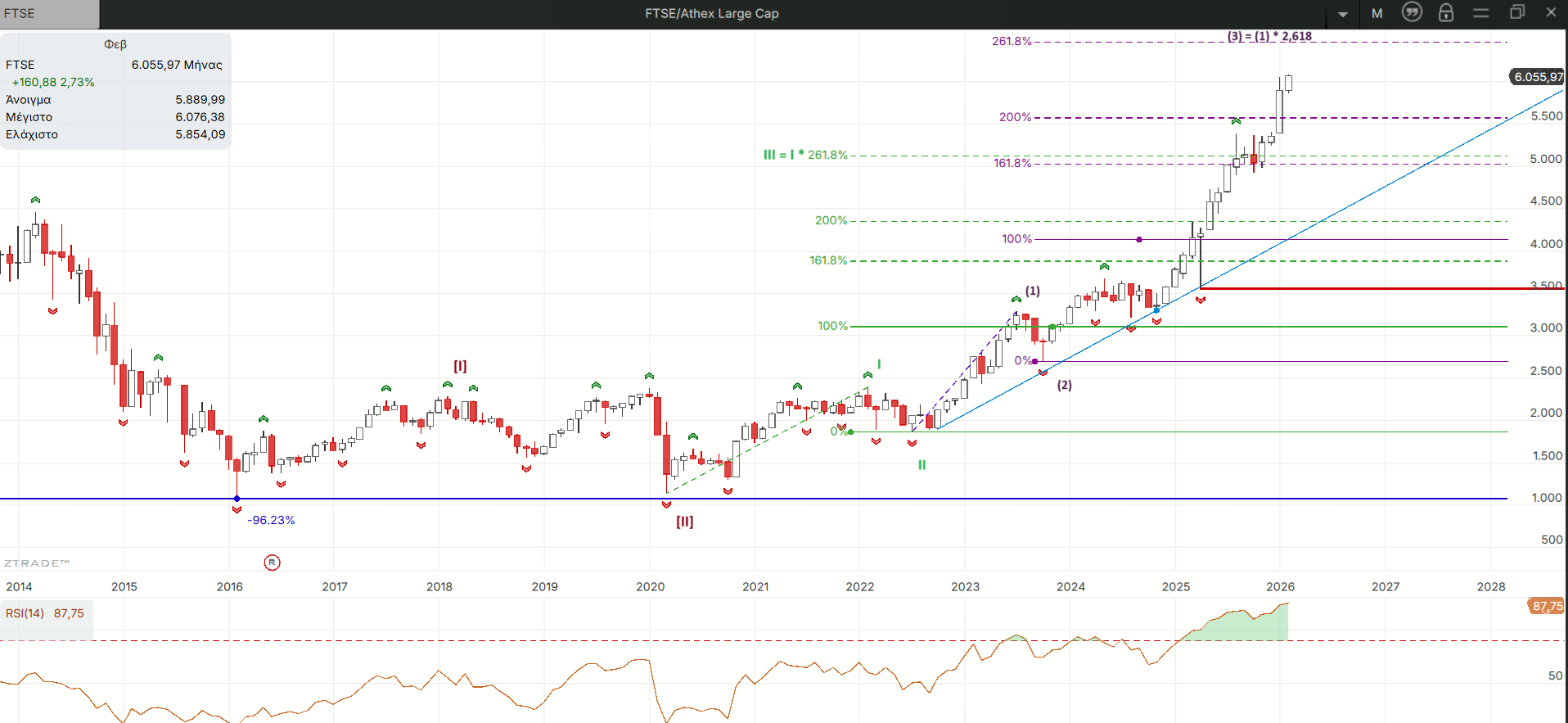This screenshot has height=723, width=1568.
Task: Open the quotes/comments speech bubble icon
Action: coord(1412,12)
